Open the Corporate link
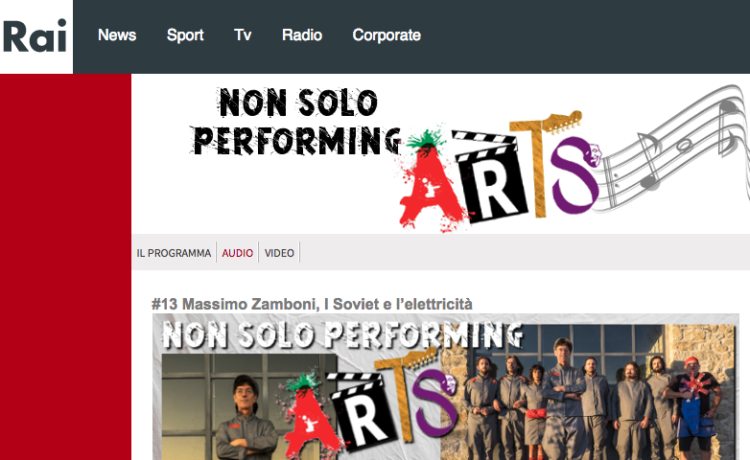750x460 pixels. [x=386, y=35]
